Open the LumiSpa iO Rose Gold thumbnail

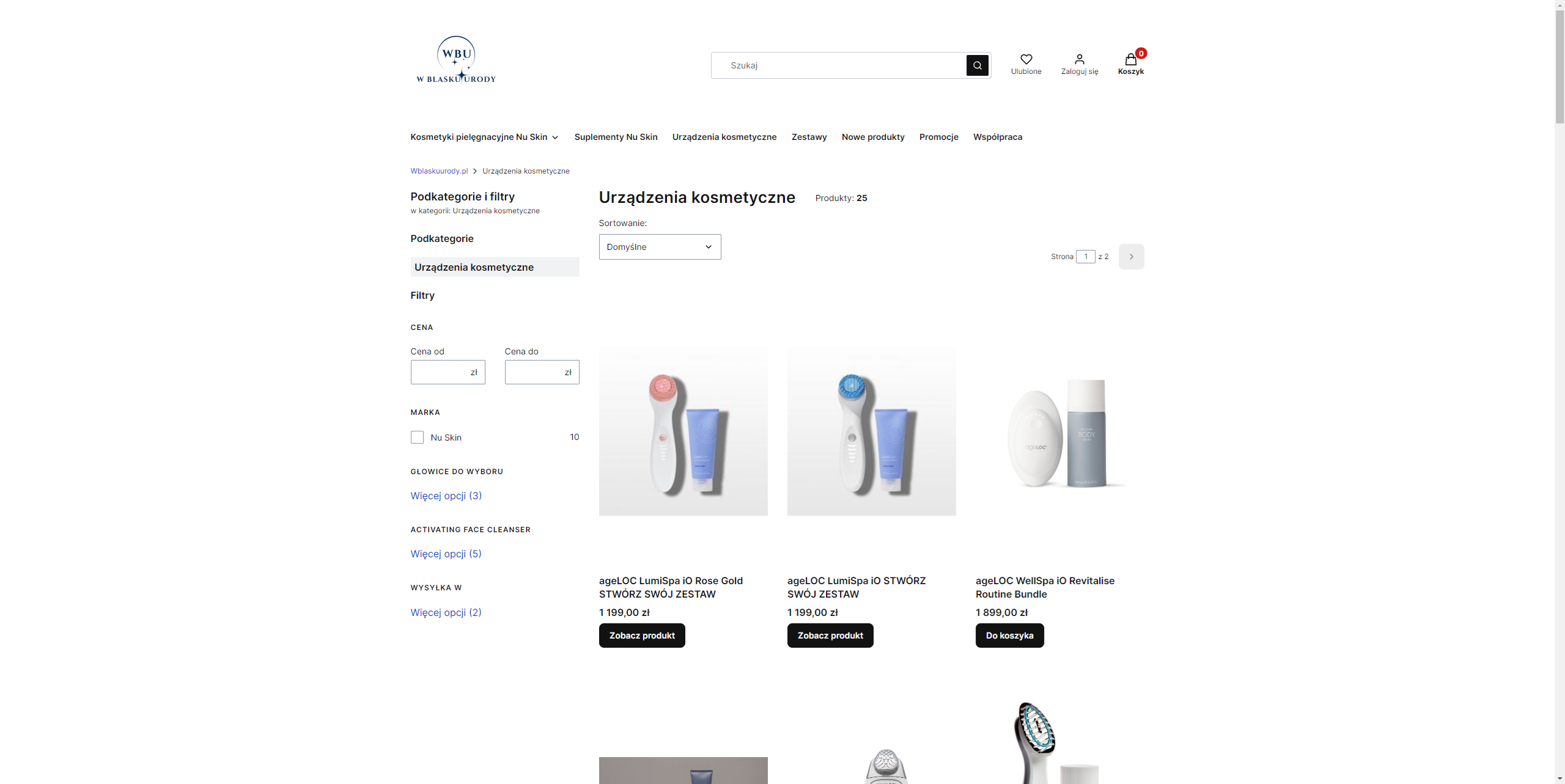coord(683,431)
